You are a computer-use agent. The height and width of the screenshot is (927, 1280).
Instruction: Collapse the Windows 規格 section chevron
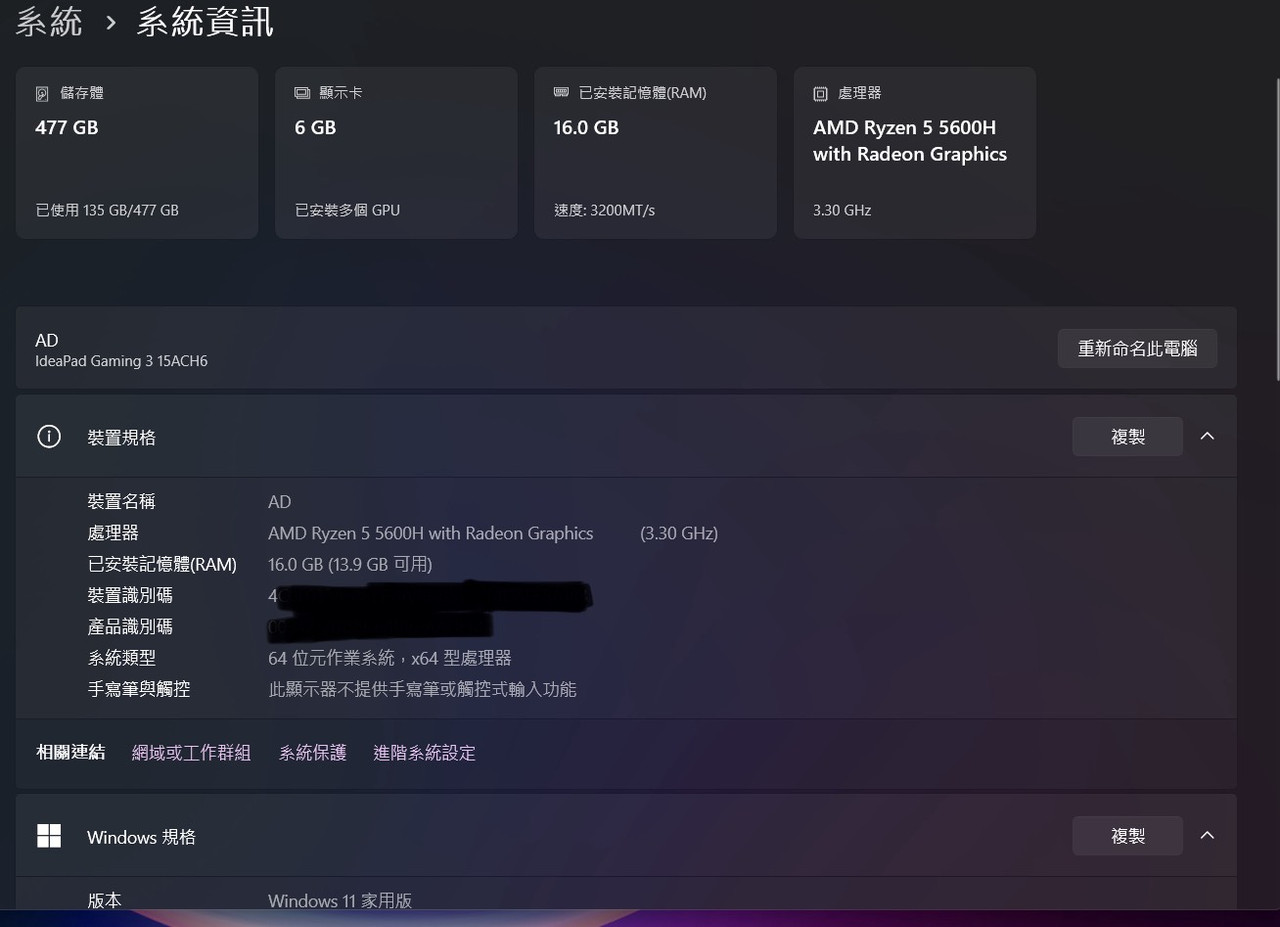pos(1207,835)
